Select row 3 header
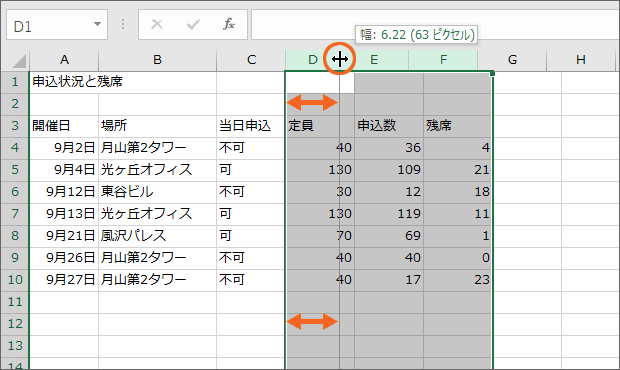The image size is (620, 370). pyautogui.click(x=15, y=126)
